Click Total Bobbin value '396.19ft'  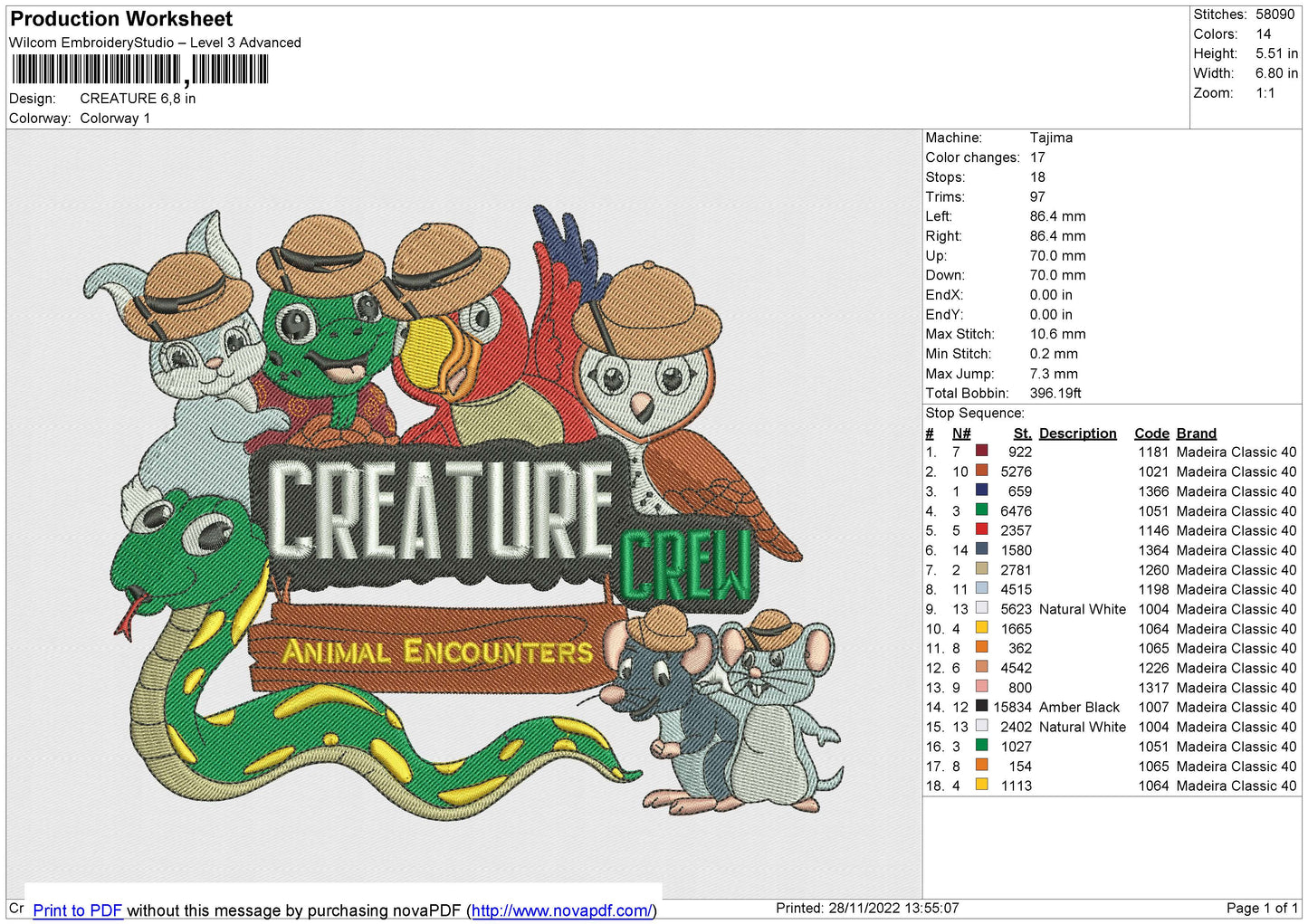pyautogui.click(x=1055, y=394)
